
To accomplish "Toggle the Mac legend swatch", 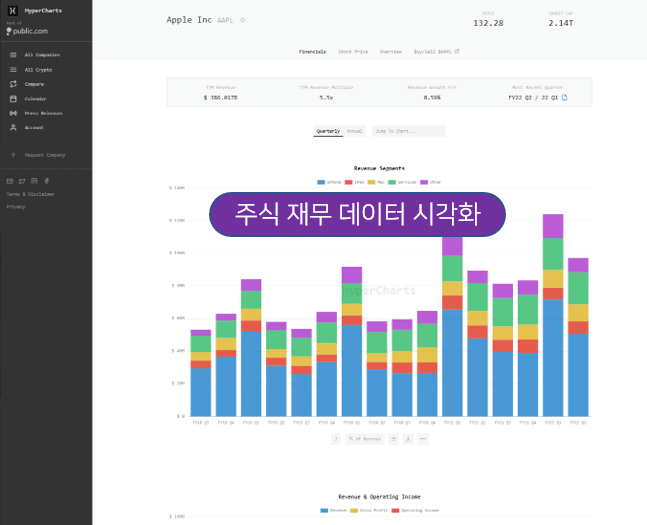I will pos(371,182).
